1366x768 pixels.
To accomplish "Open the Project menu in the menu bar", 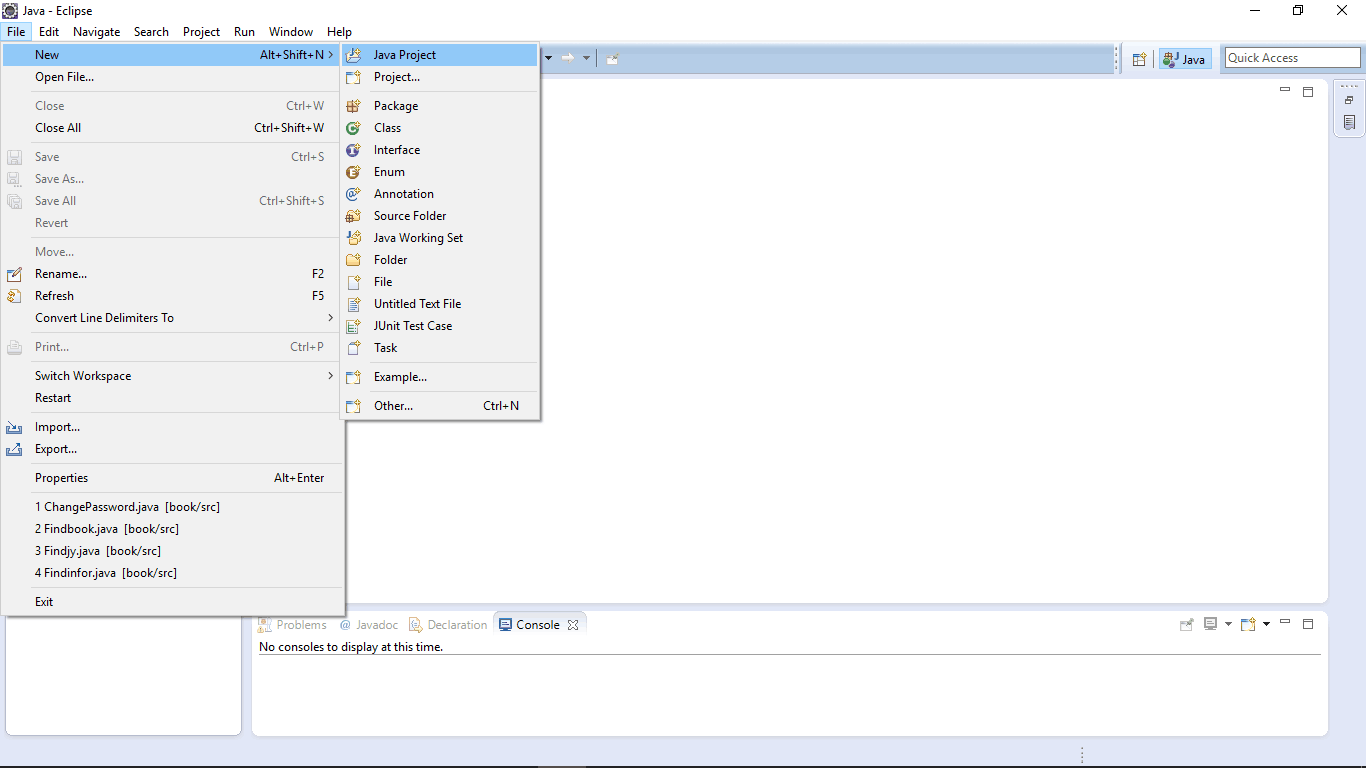I will pos(201,32).
